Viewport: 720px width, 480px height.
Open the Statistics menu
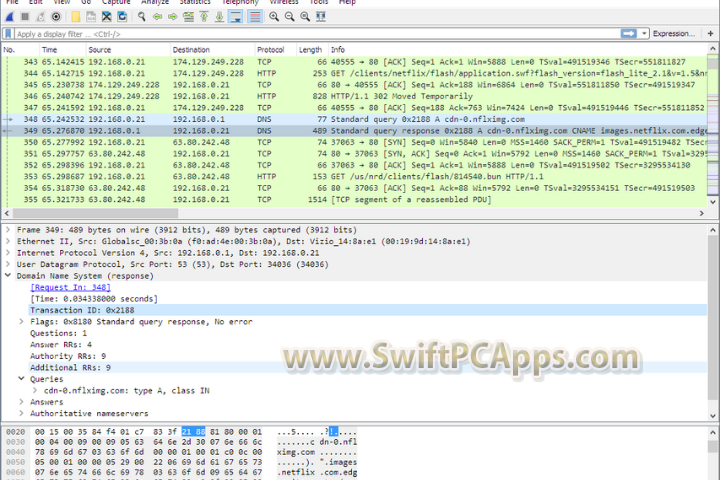click(x=195, y=2)
